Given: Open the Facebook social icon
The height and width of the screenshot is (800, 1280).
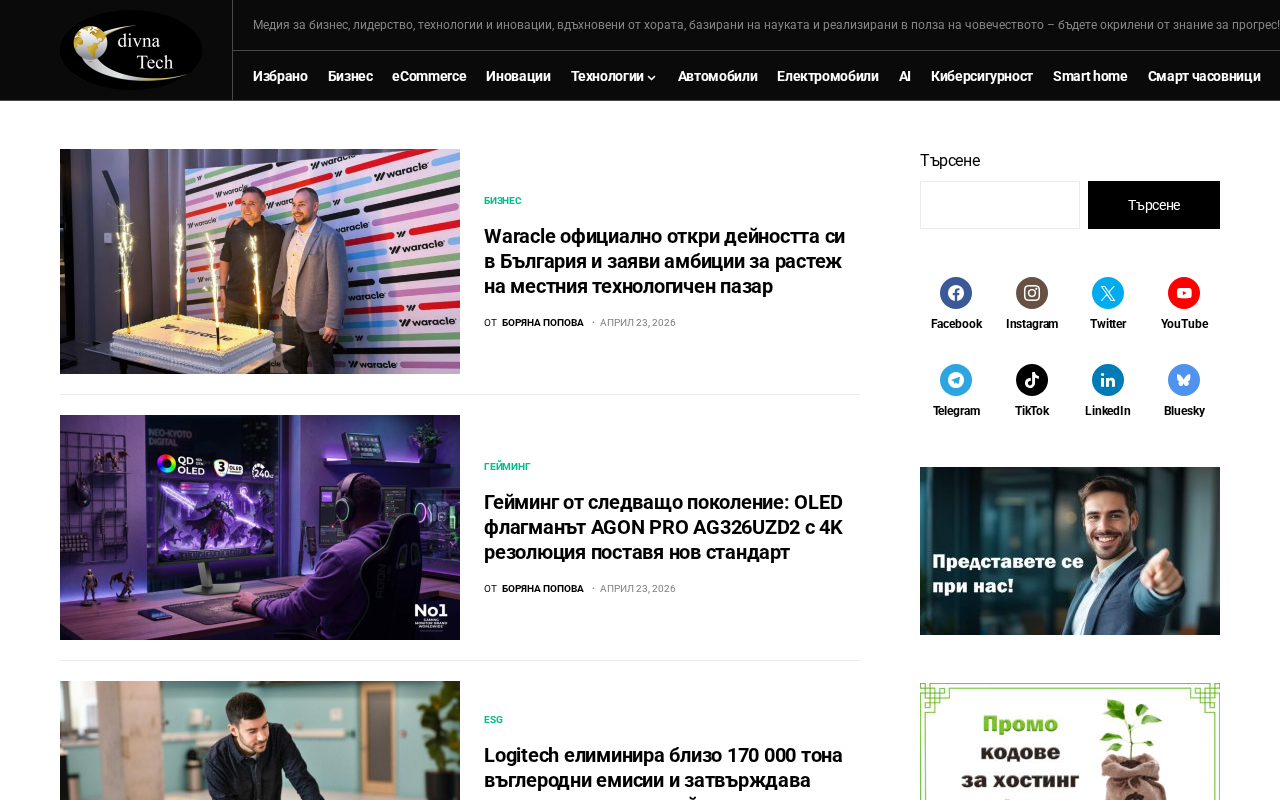Looking at the screenshot, I should click(956, 293).
